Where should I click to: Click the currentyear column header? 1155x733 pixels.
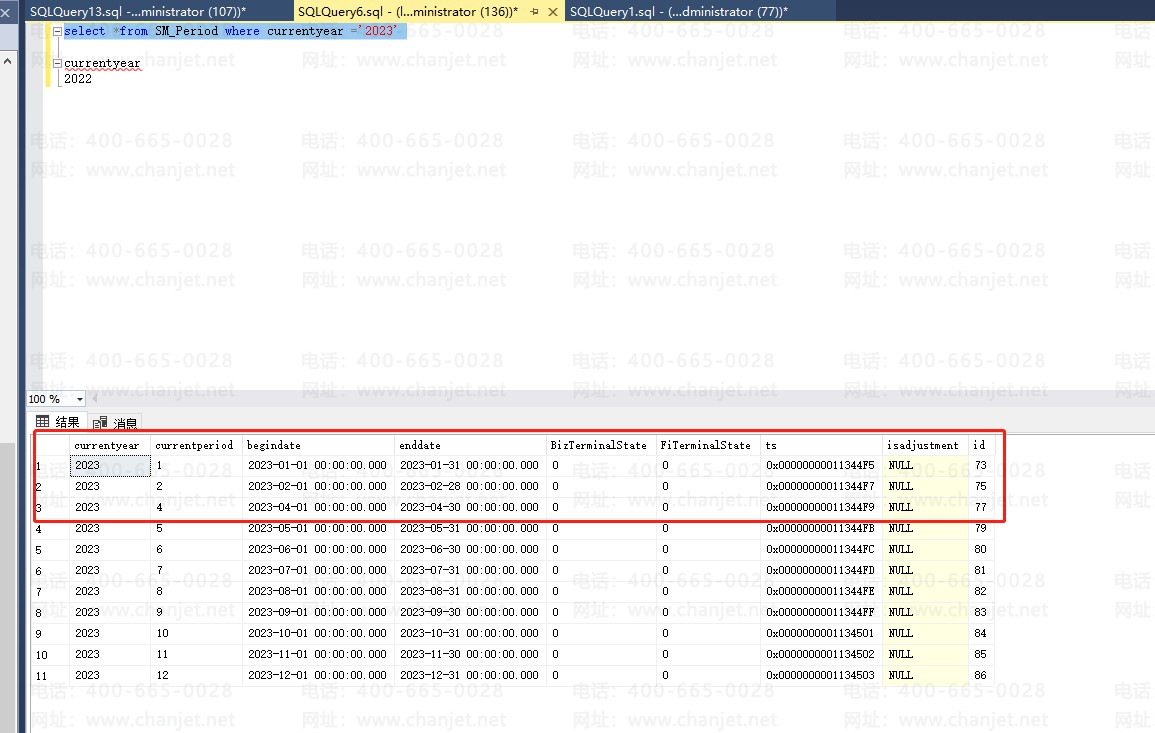point(110,445)
